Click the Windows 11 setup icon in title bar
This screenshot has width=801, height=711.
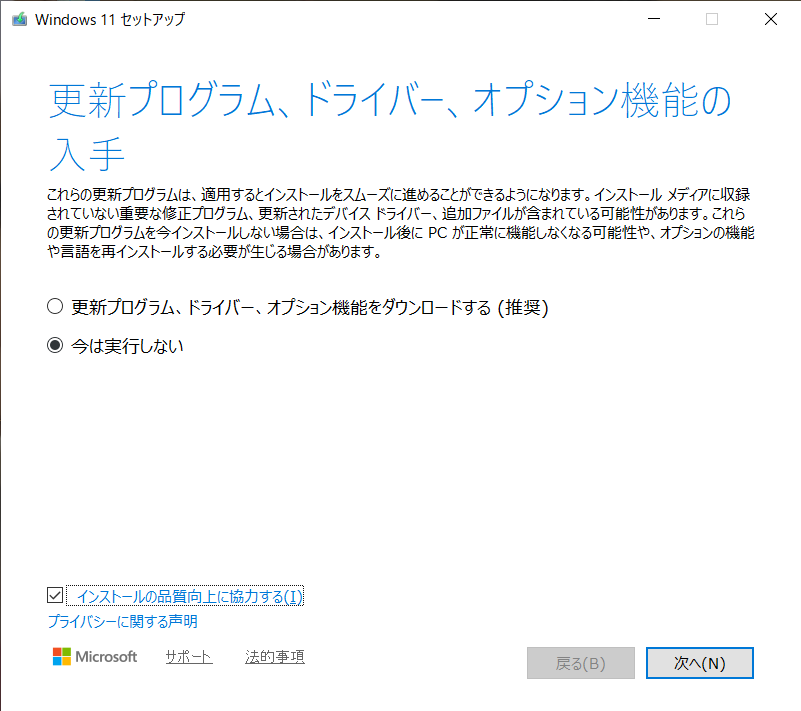(x=17, y=19)
